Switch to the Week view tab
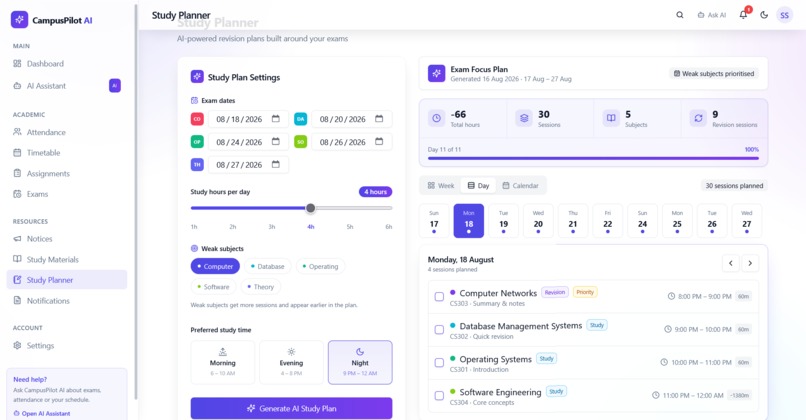This screenshot has height=420, width=806. coord(441,186)
